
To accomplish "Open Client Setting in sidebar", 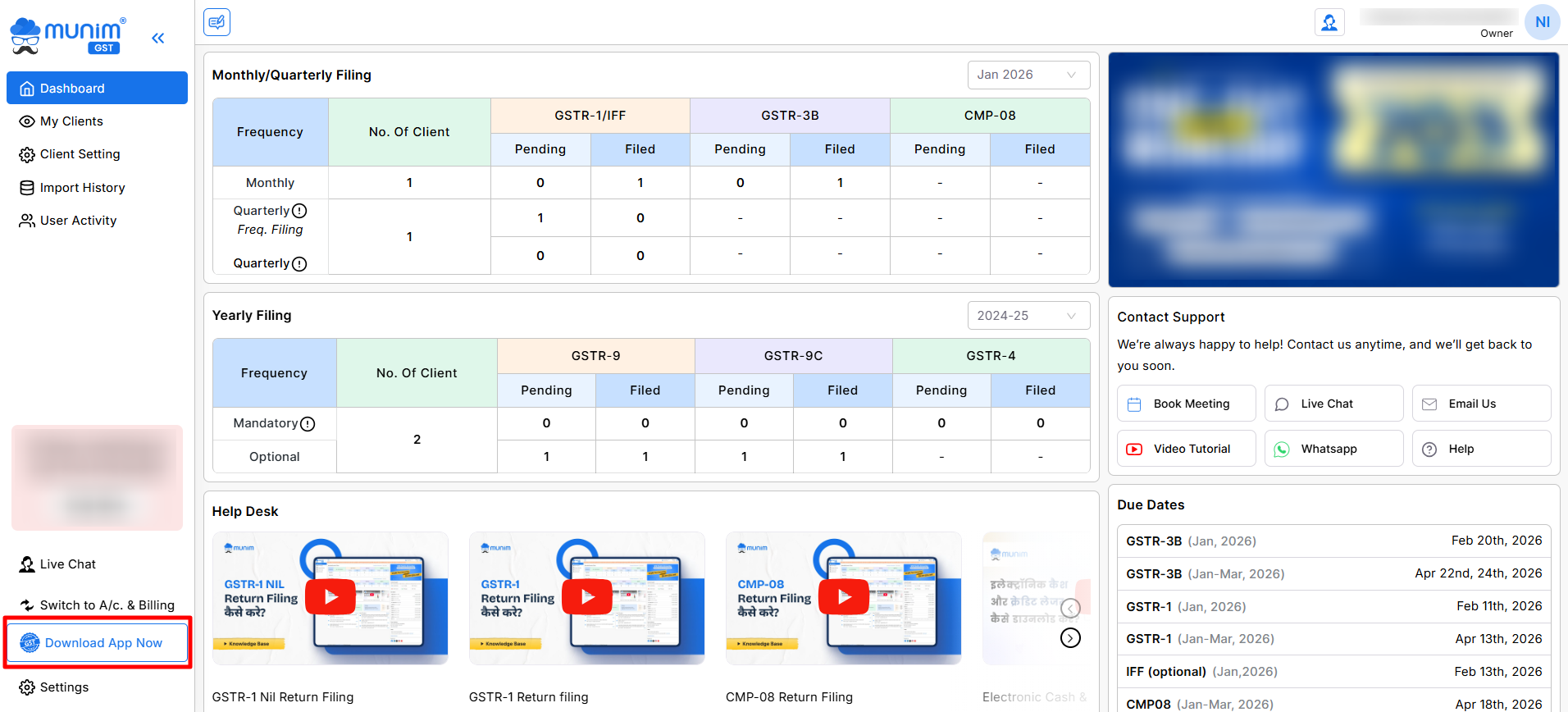I will coord(80,154).
